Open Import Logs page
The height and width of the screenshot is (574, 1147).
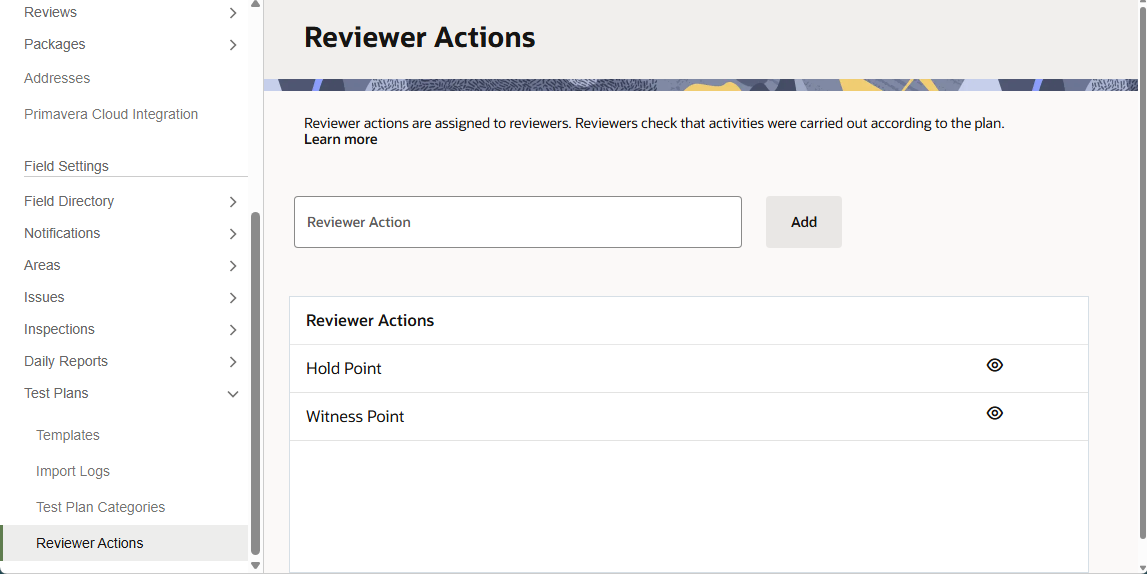[73, 471]
